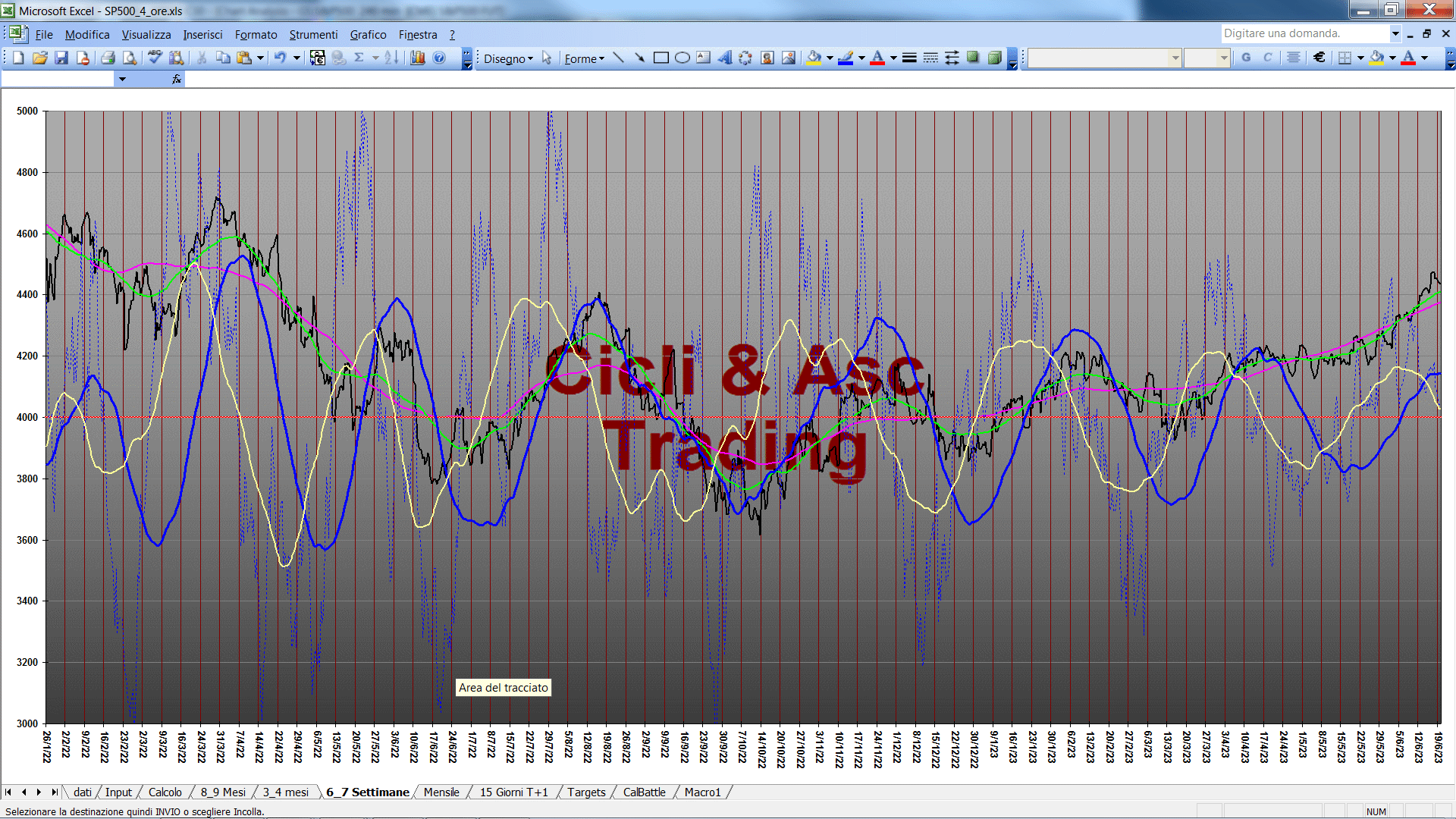Insert WordArt

tap(725, 58)
